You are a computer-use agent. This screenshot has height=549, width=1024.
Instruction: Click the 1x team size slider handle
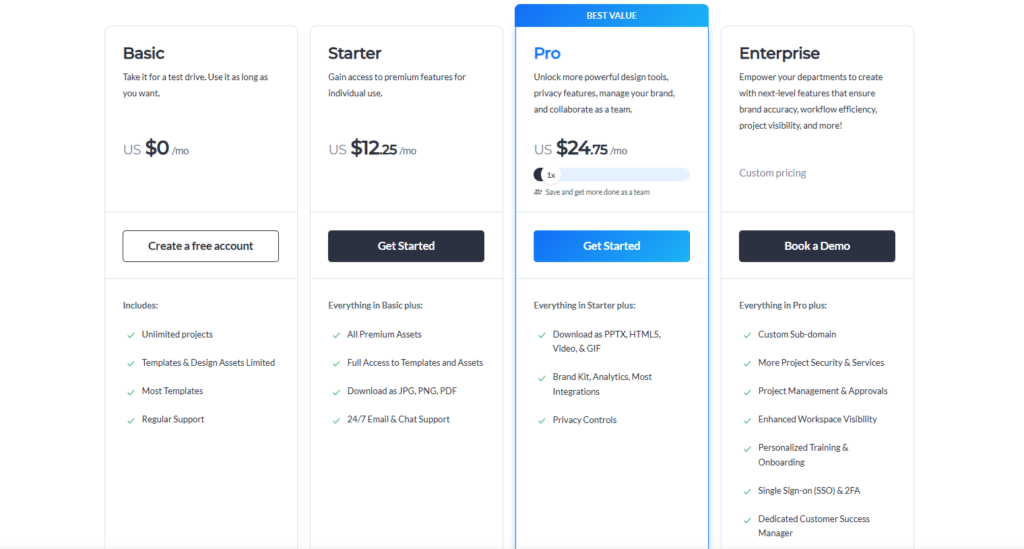(x=551, y=175)
